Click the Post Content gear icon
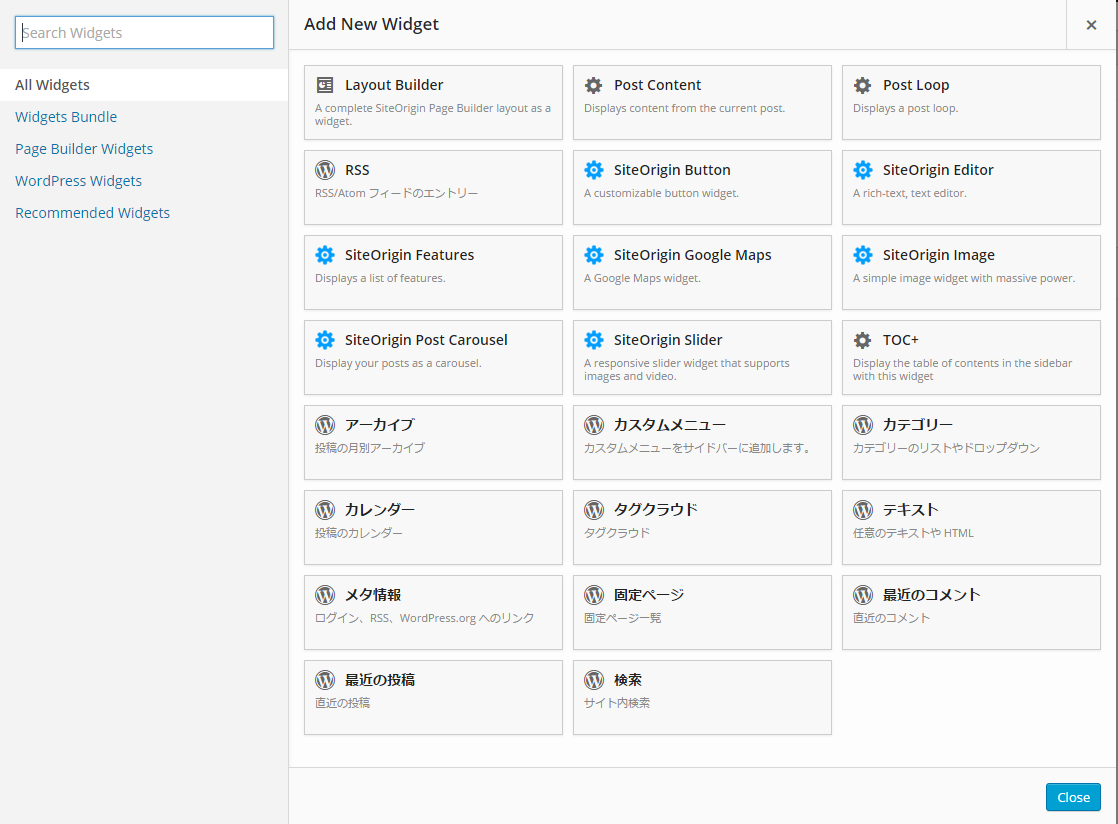1118x824 pixels. pos(594,86)
